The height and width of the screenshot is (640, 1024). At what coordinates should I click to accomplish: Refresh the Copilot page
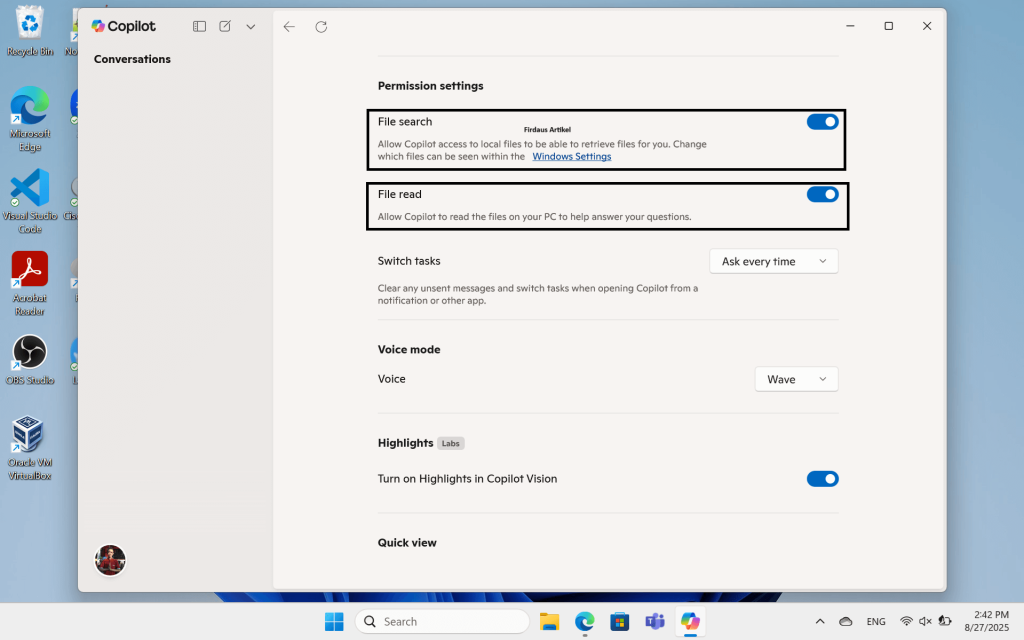coord(321,27)
